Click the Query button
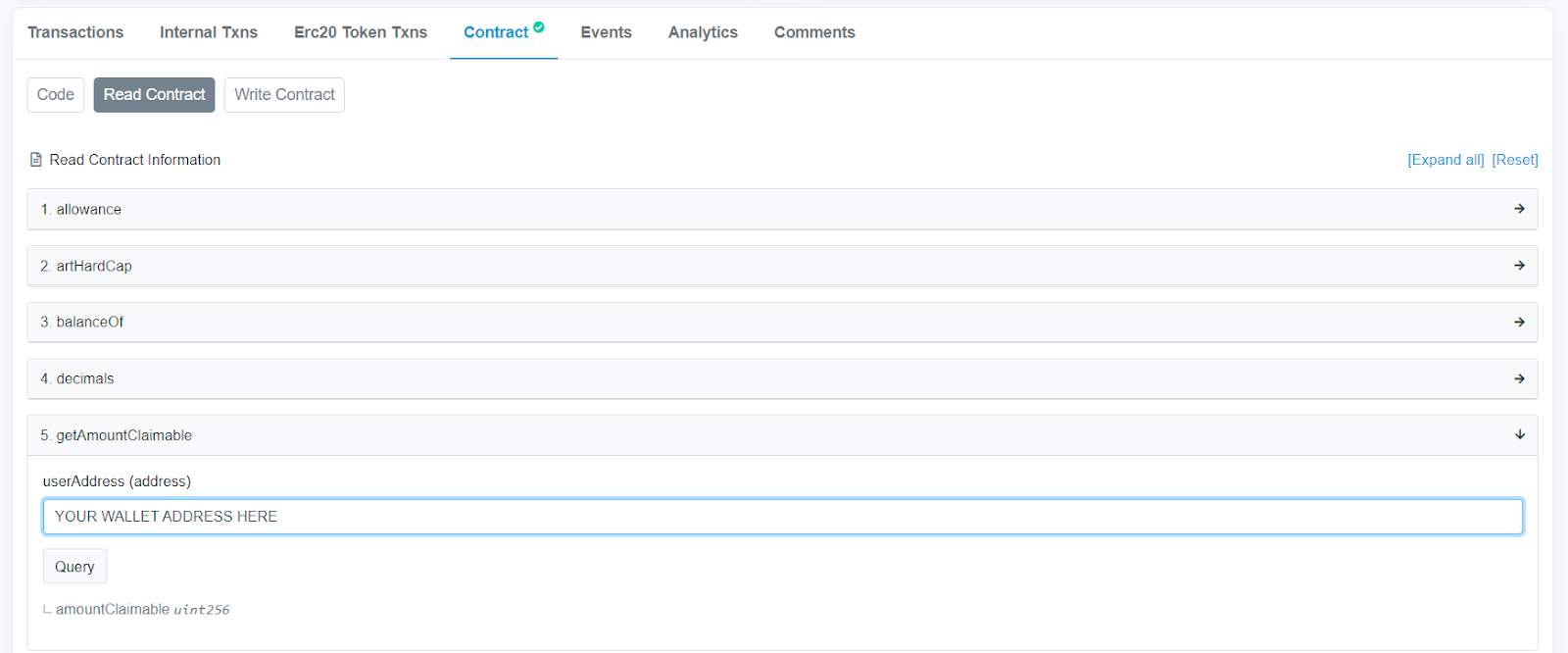Screen dimensions: 1568x653 click(74, 567)
